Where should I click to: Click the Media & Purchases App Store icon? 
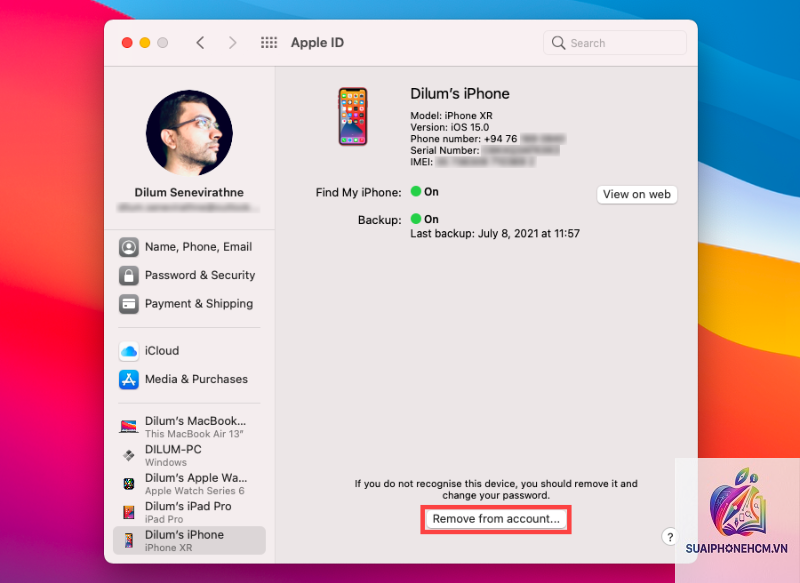click(x=129, y=379)
